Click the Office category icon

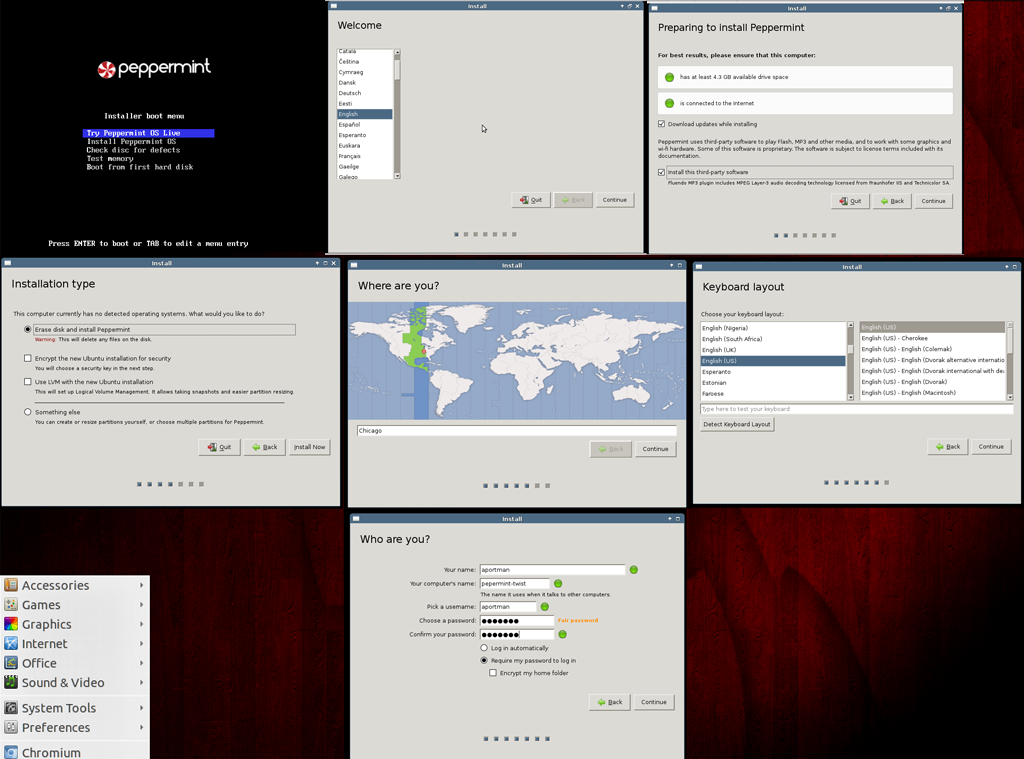click(x=11, y=663)
